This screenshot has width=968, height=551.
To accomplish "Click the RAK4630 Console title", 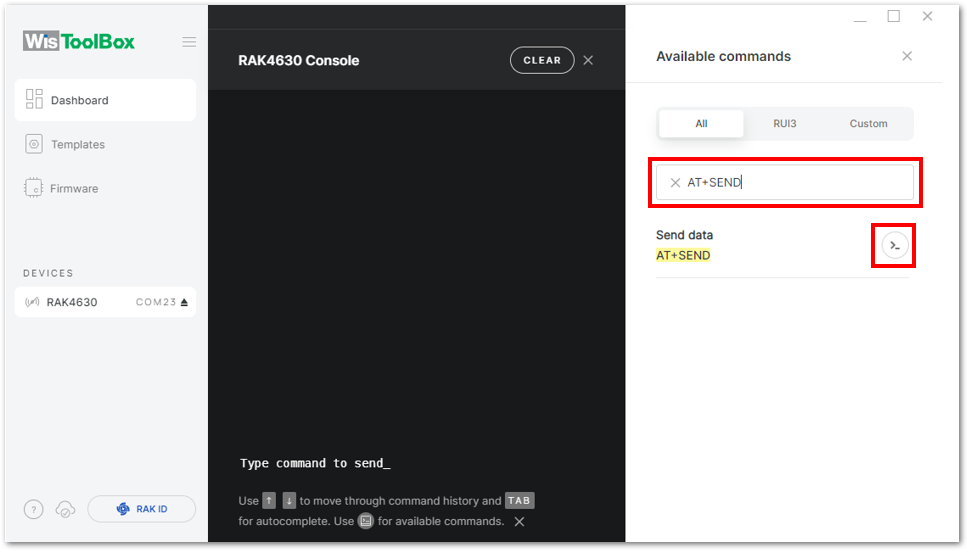I will pyautogui.click(x=299, y=60).
